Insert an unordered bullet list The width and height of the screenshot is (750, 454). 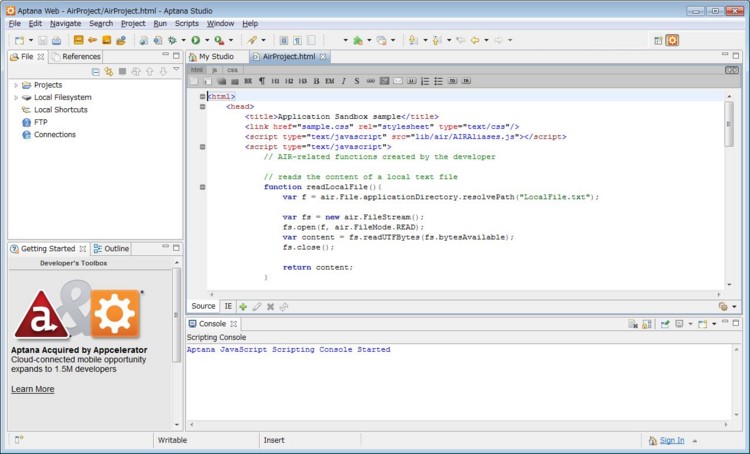pyautogui.click(x=438, y=81)
